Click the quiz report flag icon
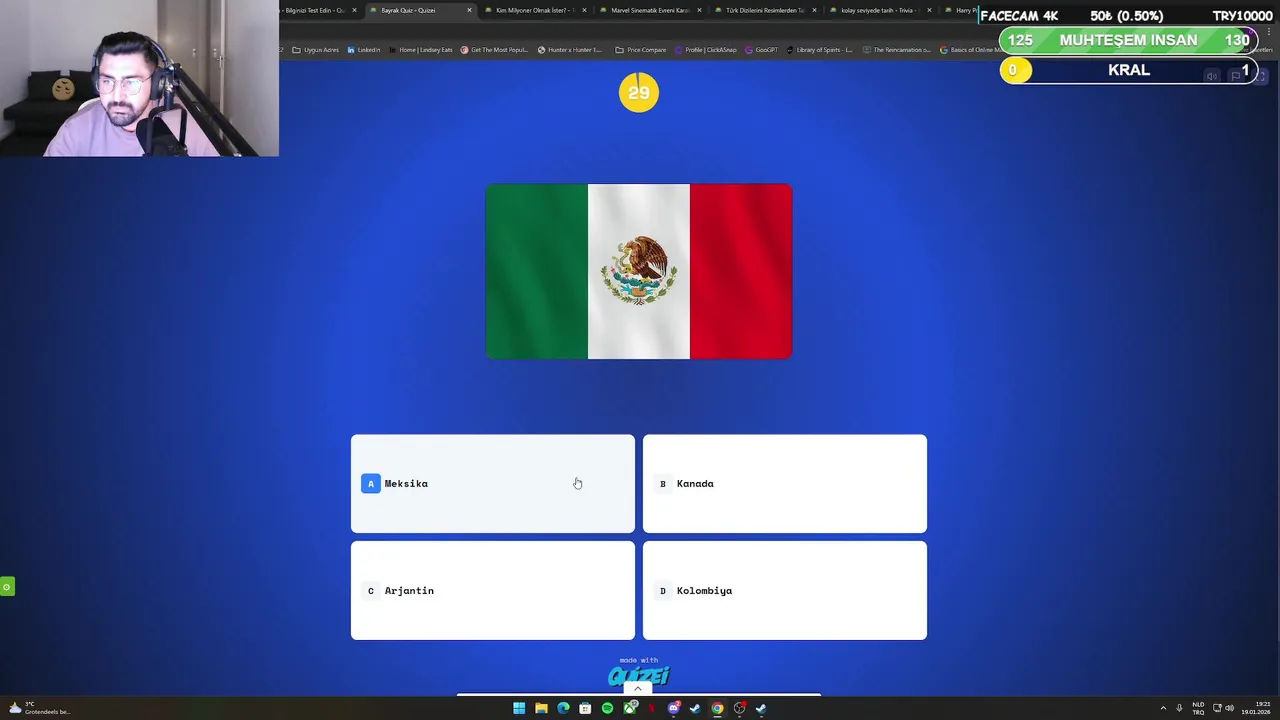 tap(1236, 76)
